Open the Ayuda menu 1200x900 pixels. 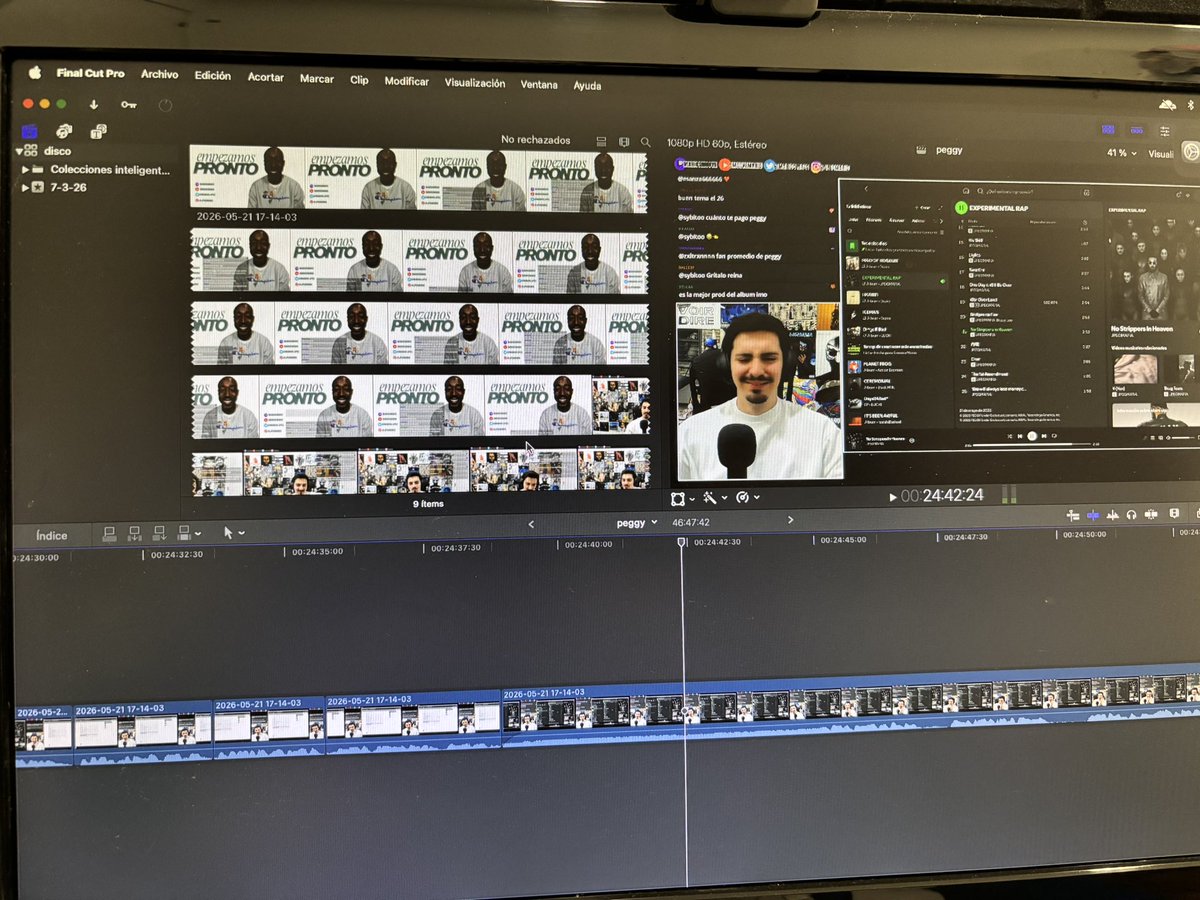587,86
